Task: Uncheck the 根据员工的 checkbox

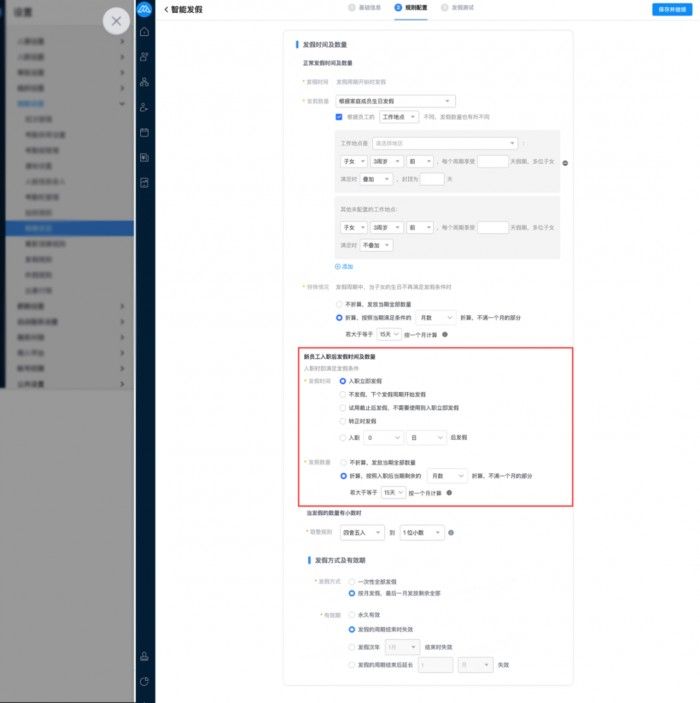Action: [x=340, y=117]
